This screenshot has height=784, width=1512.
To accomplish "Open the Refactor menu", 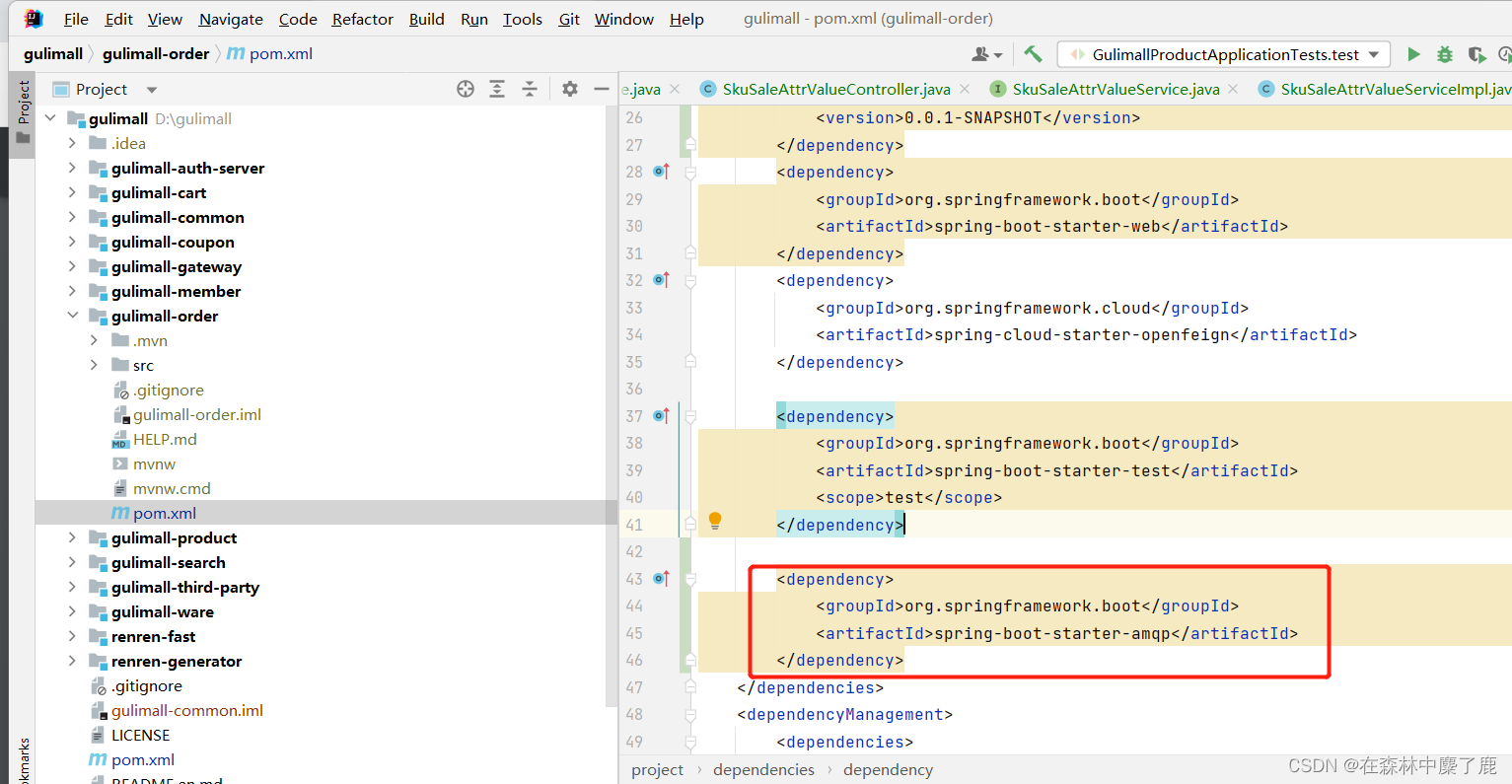I will click(362, 19).
